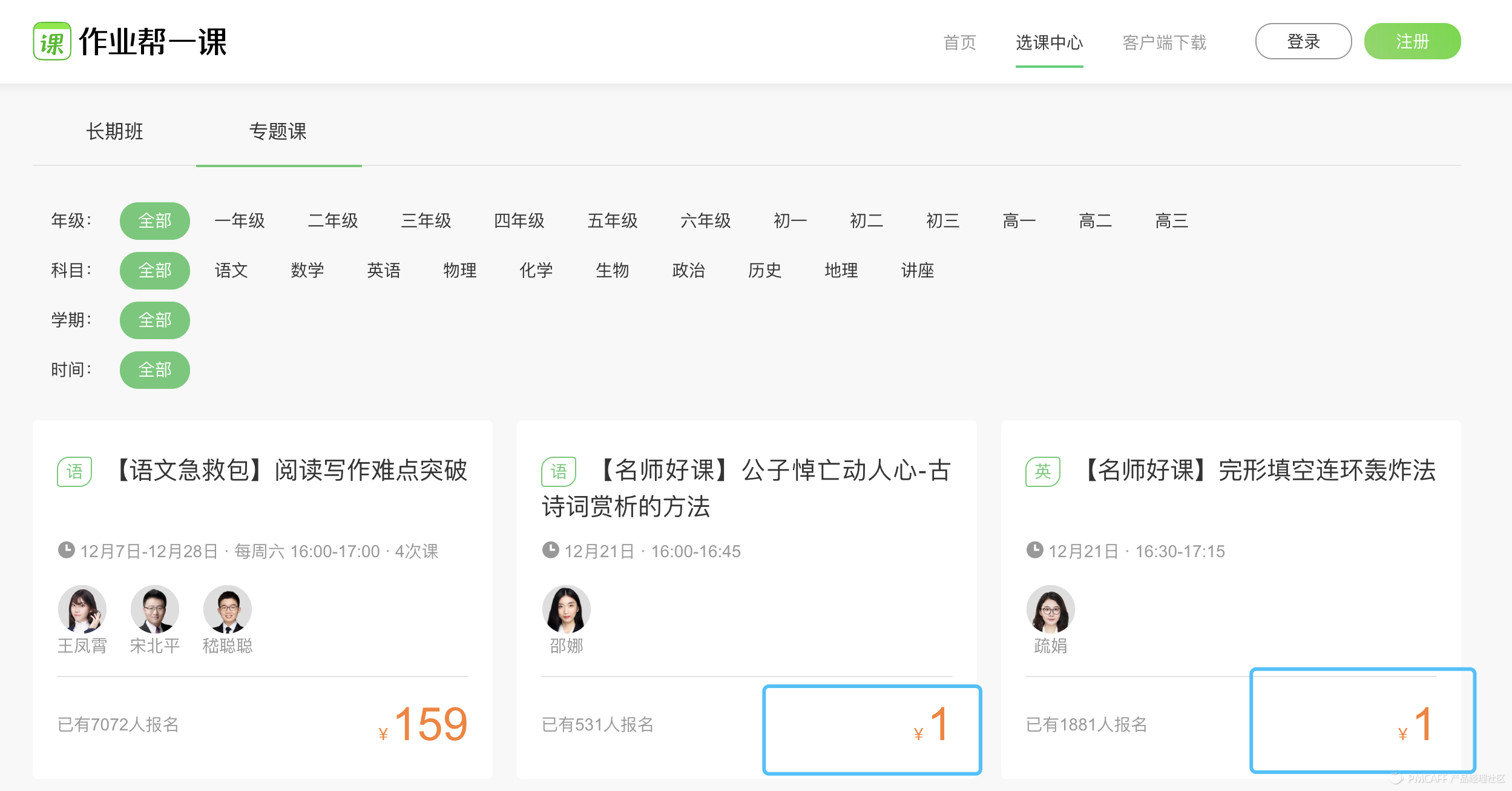Click teacher 王凤霄's avatar
Image resolution: width=1512 pixels, height=791 pixels.
(x=82, y=609)
